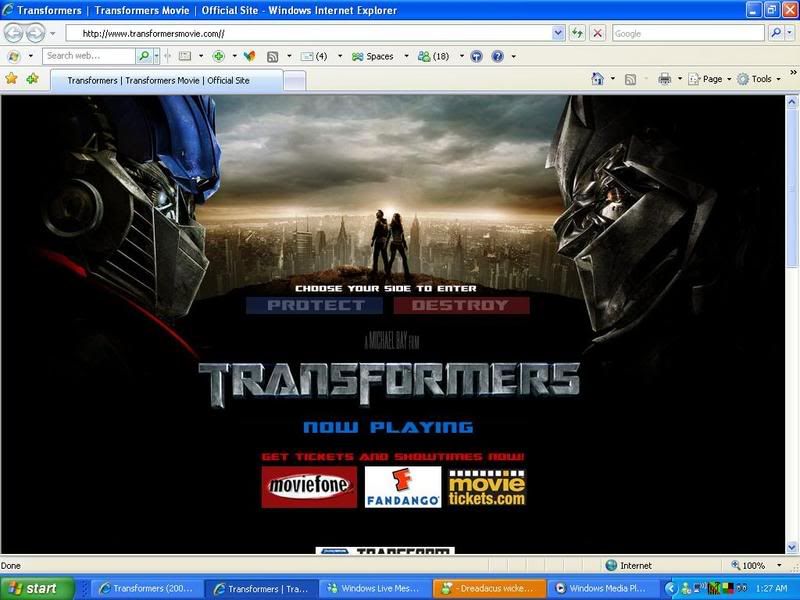Click the form fill icon on Live toolbar
This screenshot has width=800, height=600.
pyautogui.click(x=185, y=56)
